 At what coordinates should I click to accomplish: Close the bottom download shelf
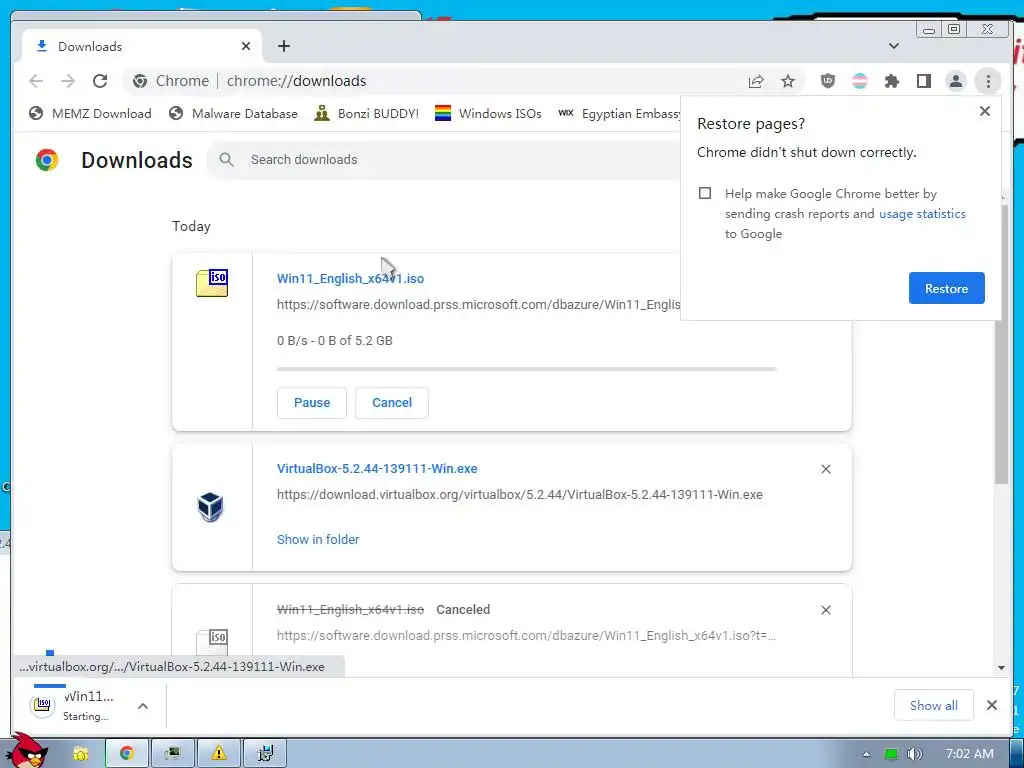tap(991, 705)
